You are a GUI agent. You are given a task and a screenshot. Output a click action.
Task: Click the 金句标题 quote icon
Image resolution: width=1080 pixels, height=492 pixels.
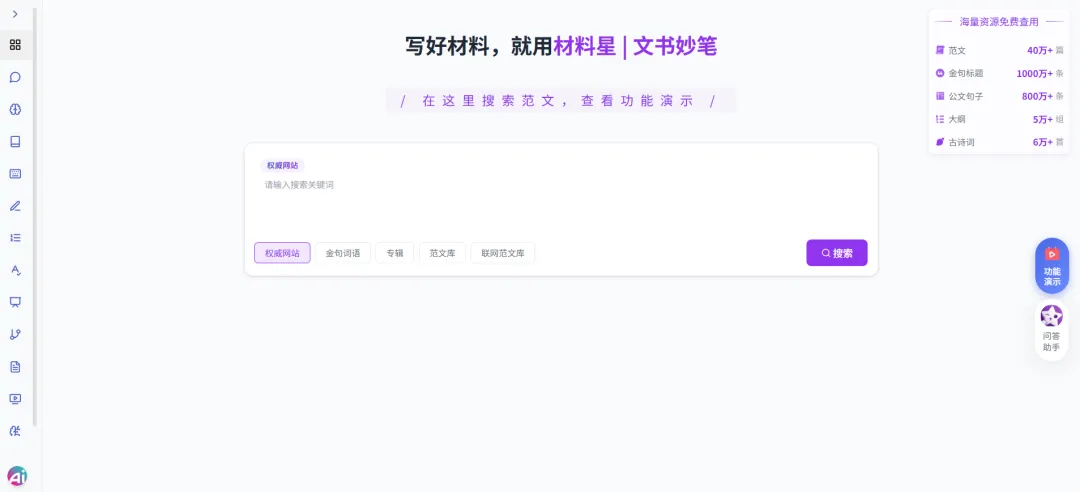pos(940,73)
